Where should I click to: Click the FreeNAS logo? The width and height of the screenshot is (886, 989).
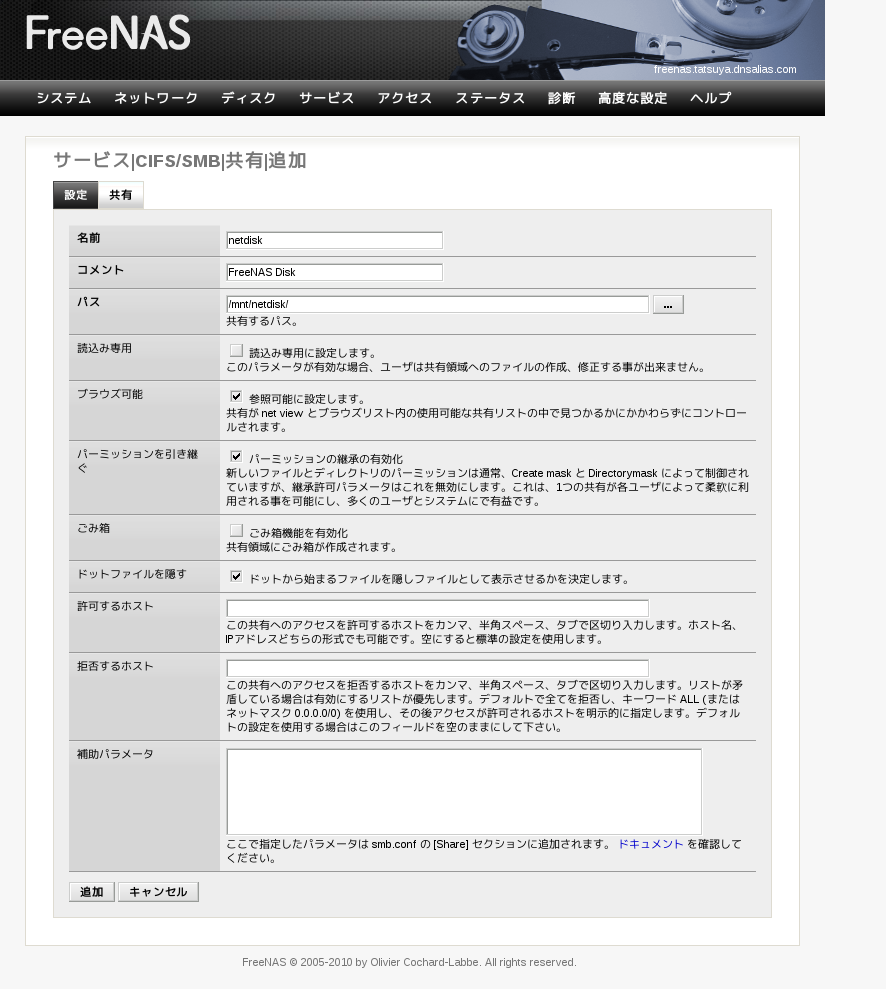click(108, 33)
